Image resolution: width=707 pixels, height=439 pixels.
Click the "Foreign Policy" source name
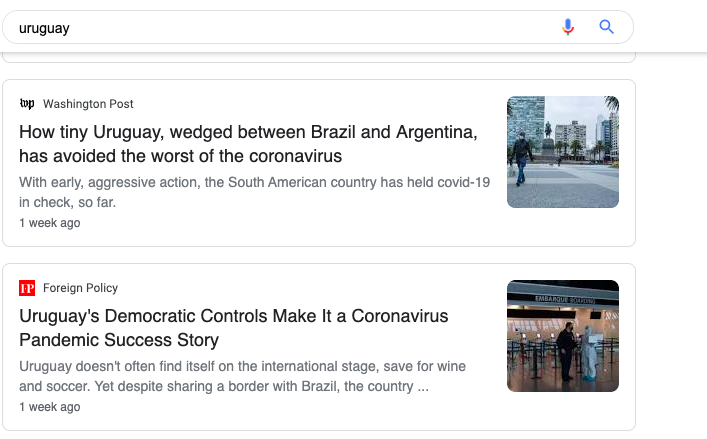click(x=80, y=288)
